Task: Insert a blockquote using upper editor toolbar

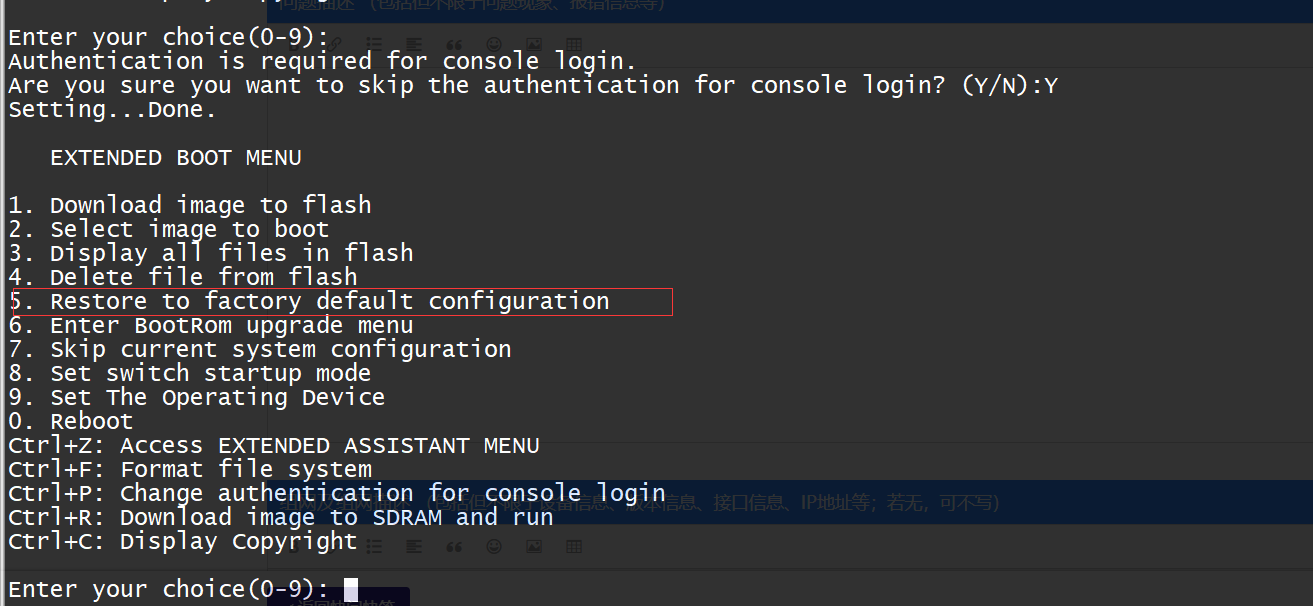Action: (x=454, y=44)
